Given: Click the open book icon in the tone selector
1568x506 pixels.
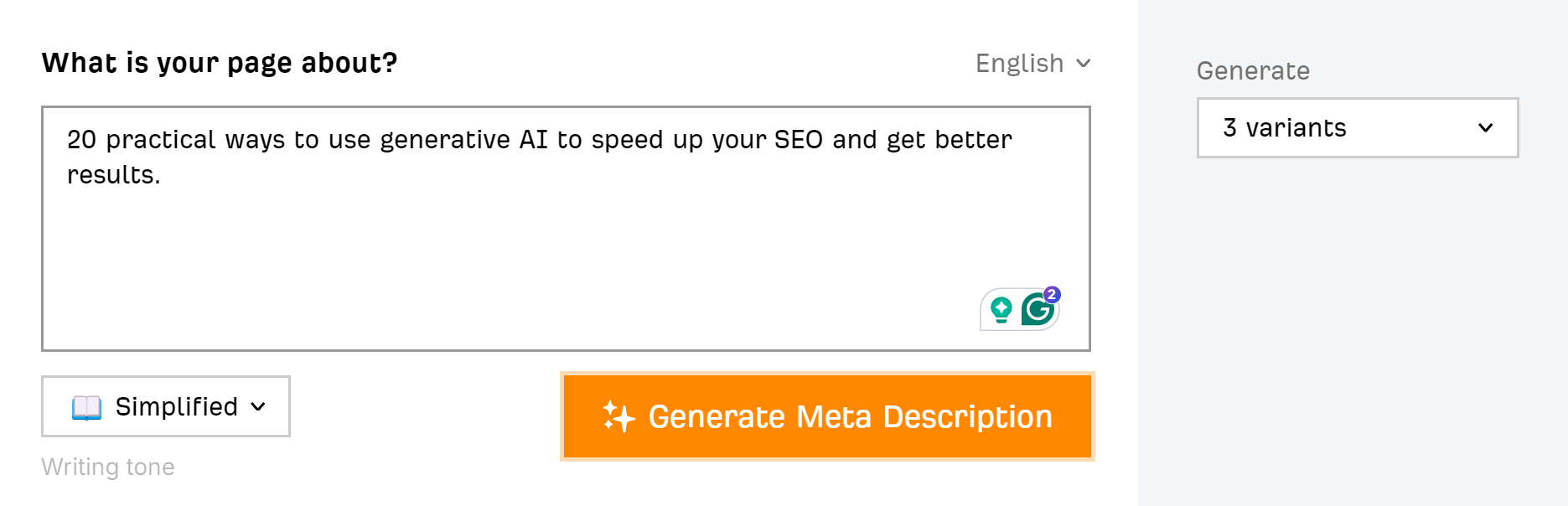Looking at the screenshot, I should [86, 406].
